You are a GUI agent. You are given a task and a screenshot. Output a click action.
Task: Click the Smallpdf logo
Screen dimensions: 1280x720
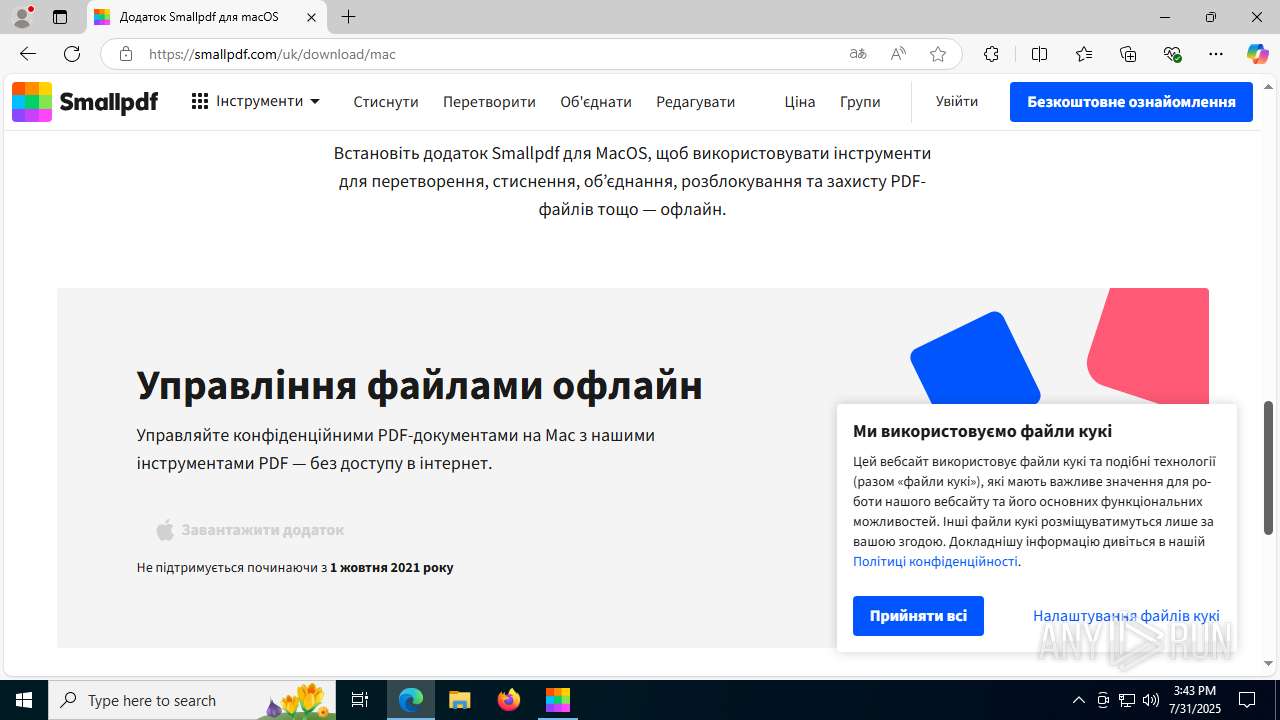click(x=85, y=102)
